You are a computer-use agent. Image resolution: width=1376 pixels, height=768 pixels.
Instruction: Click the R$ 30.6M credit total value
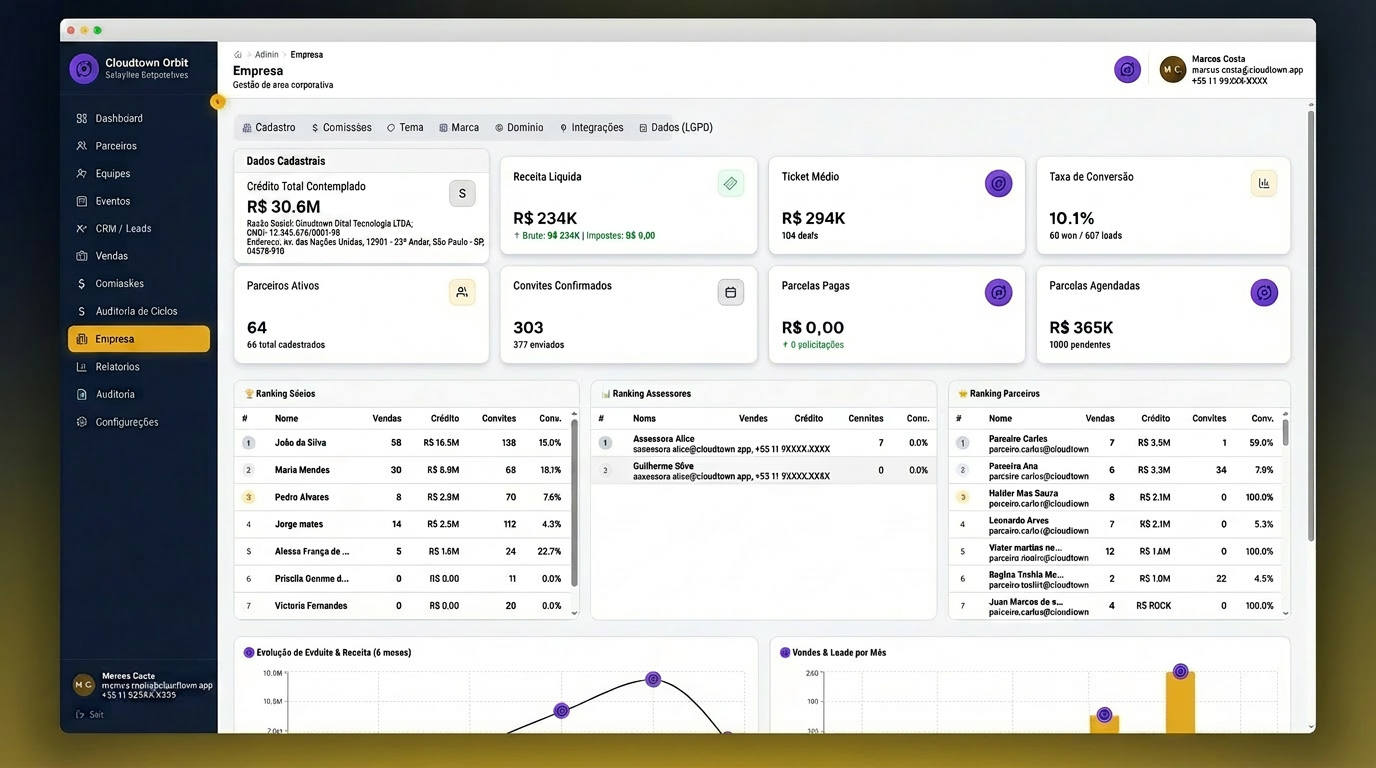(284, 207)
